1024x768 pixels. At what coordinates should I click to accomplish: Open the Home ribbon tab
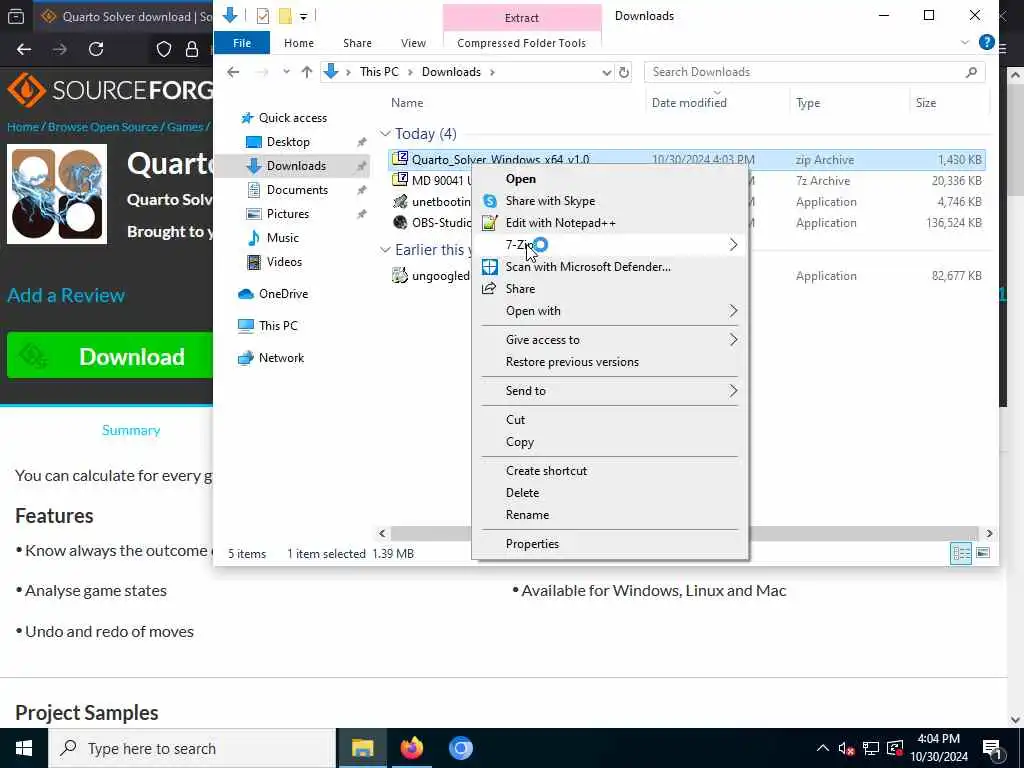click(x=298, y=43)
